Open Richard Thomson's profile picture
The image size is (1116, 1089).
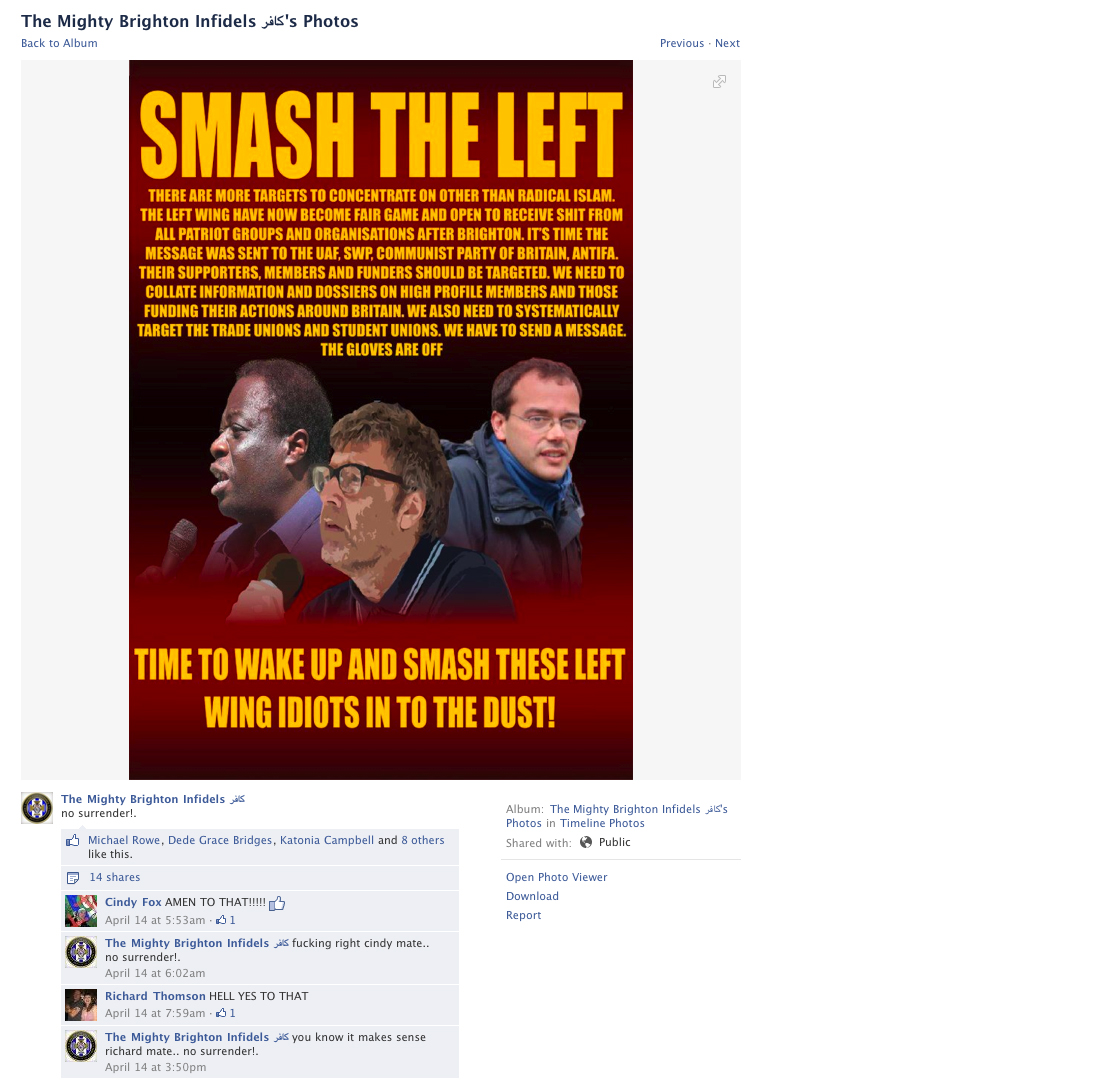[x=81, y=1005]
